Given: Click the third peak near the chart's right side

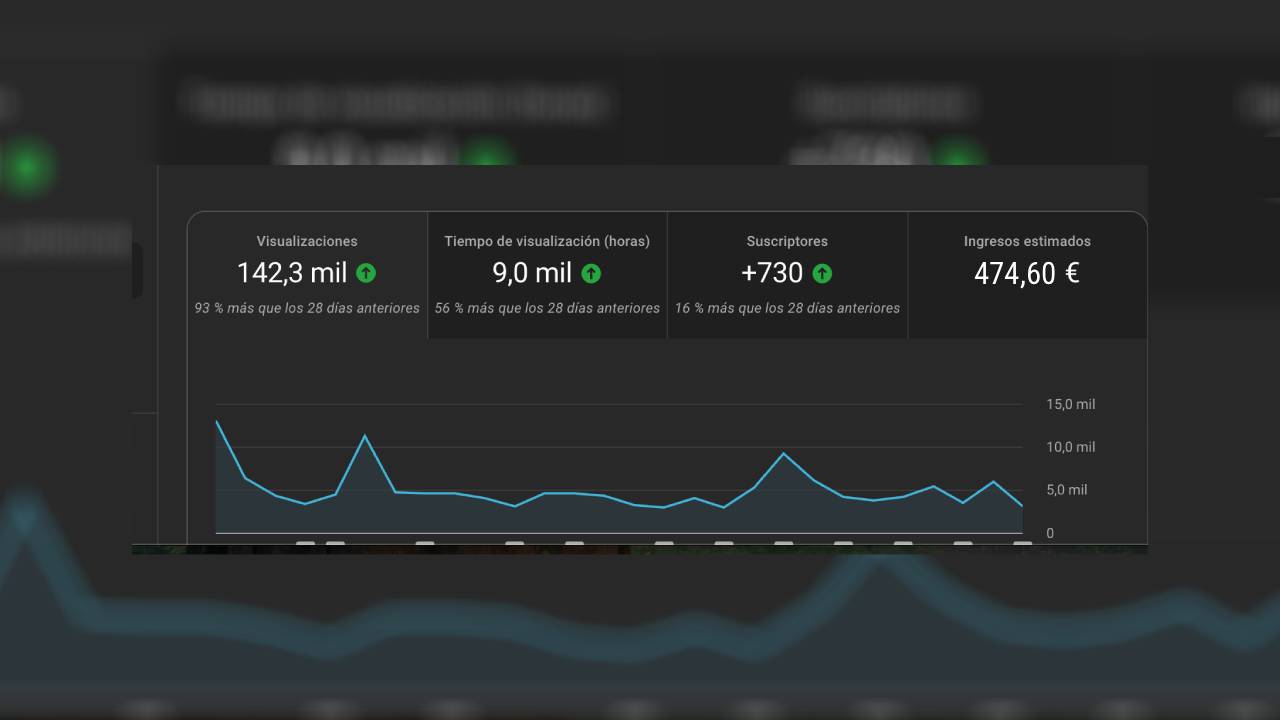Looking at the screenshot, I should point(783,454).
